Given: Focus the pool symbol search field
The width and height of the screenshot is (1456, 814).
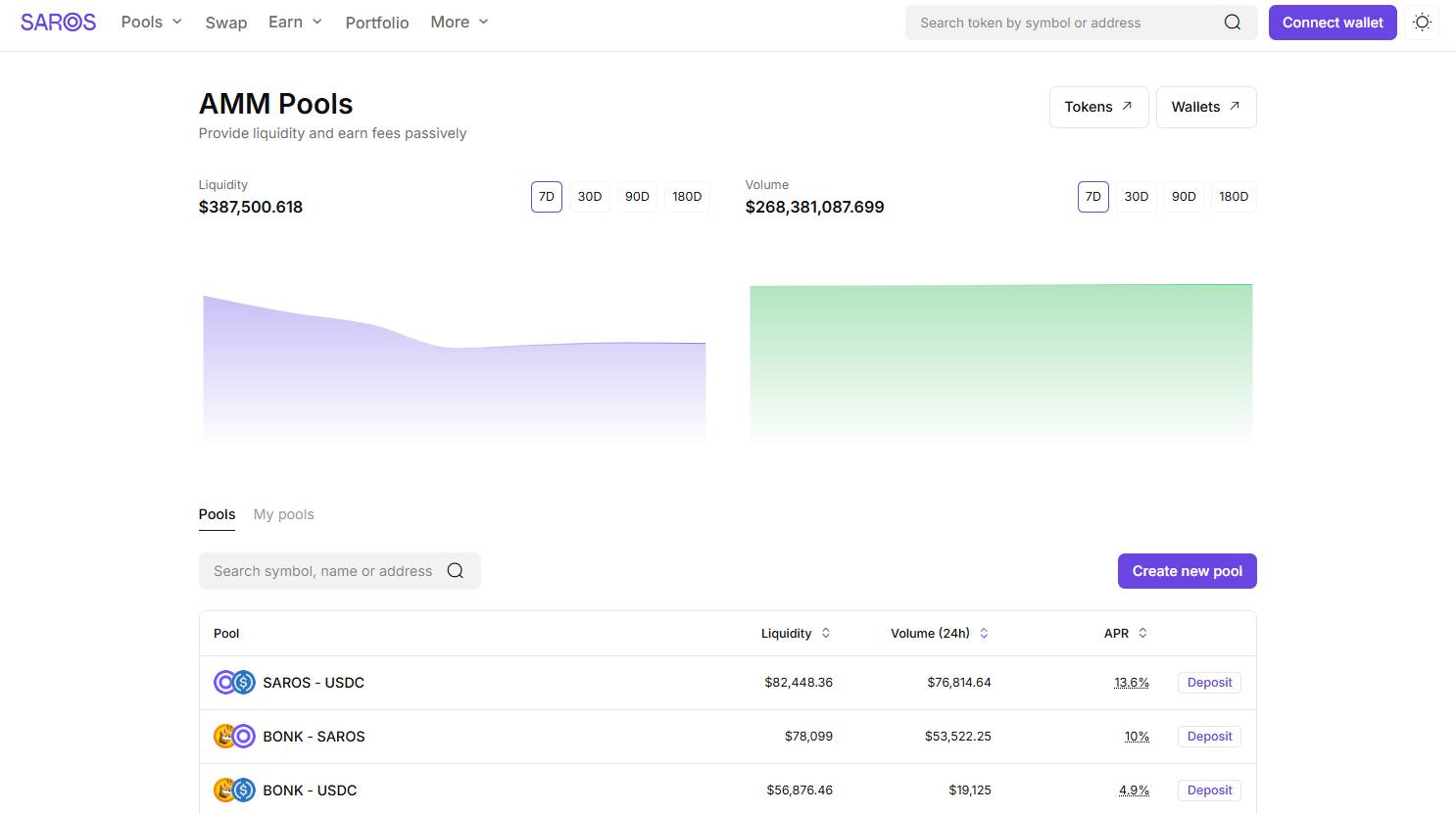Looking at the screenshot, I should click(323, 571).
